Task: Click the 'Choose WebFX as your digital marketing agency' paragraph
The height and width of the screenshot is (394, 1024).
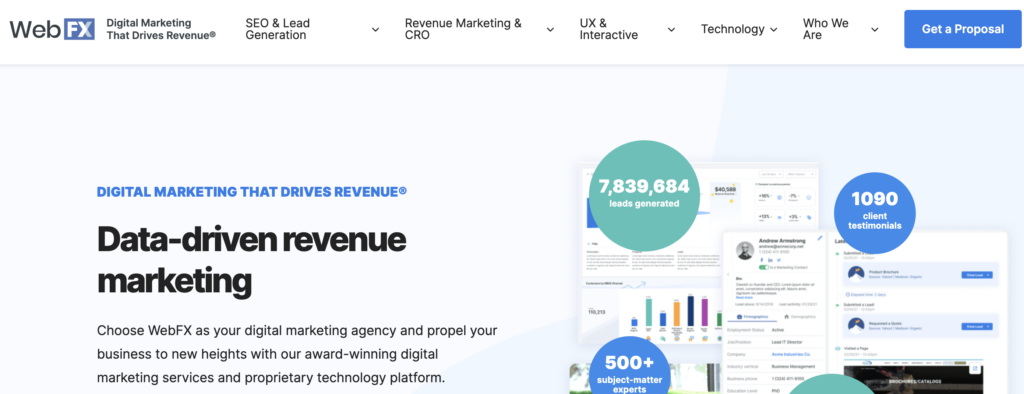Action: 297,353
